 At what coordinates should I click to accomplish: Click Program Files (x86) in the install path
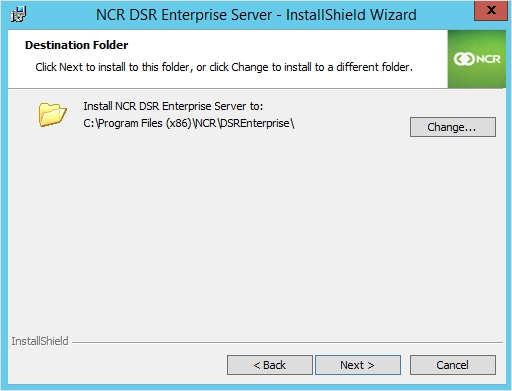tap(145, 123)
